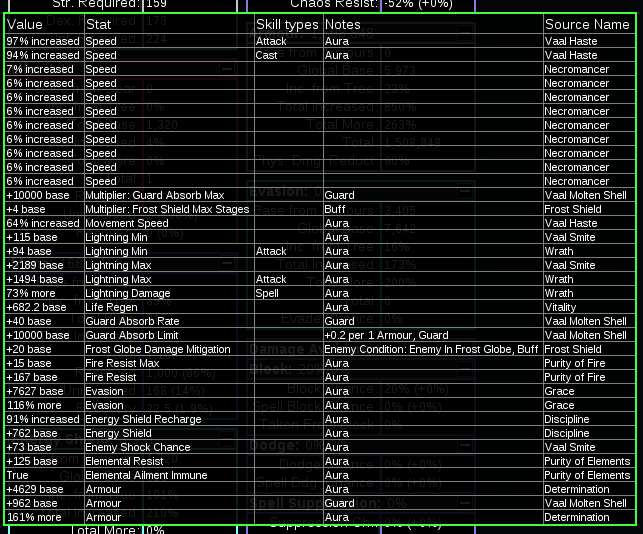Click Frost Shield source in the +4 base row
The width and height of the screenshot is (643, 534).
(x=573, y=209)
